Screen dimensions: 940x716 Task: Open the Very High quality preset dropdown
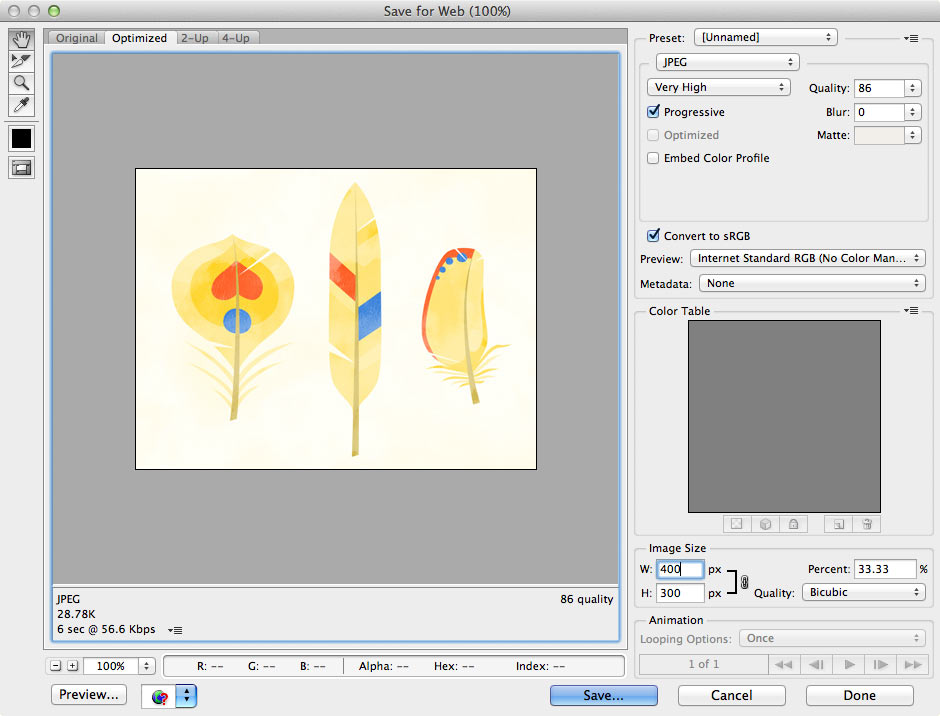pos(719,87)
